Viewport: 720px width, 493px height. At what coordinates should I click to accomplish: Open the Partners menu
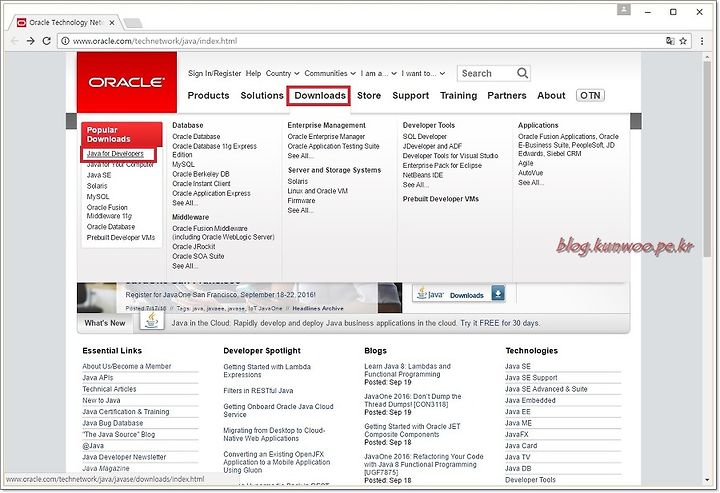click(506, 95)
